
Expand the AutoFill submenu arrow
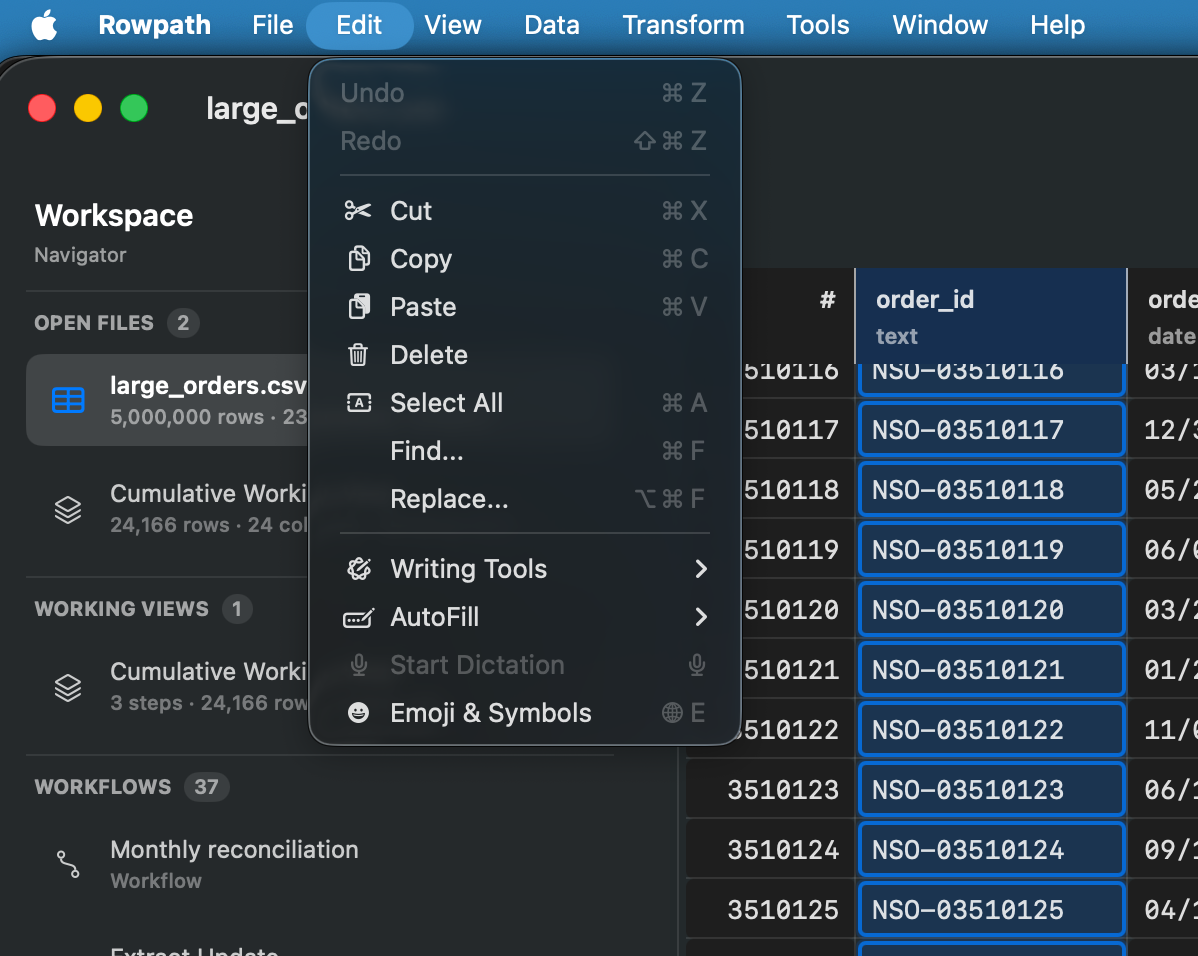701,617
